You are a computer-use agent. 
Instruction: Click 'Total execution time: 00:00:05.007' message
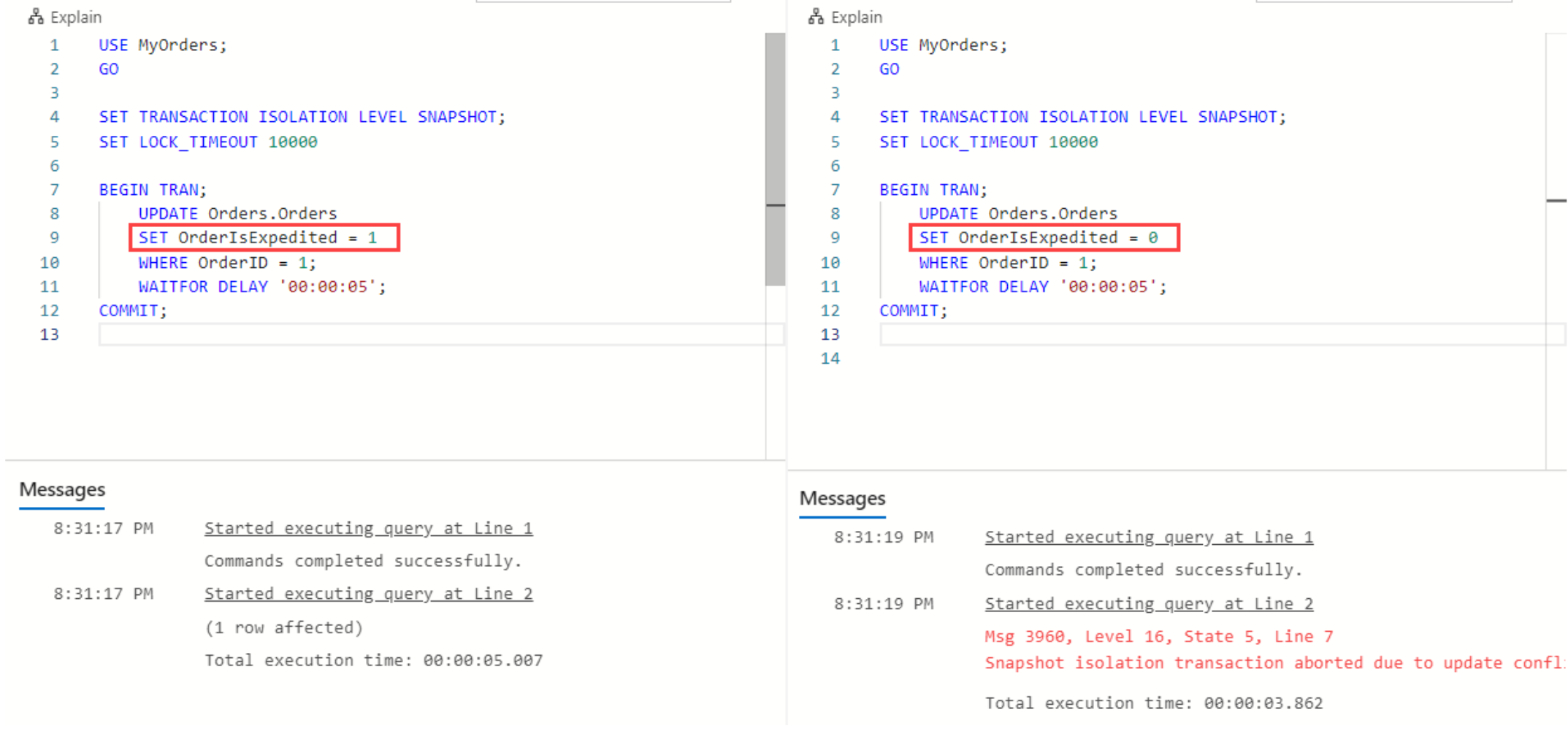[x=373, y=660]
